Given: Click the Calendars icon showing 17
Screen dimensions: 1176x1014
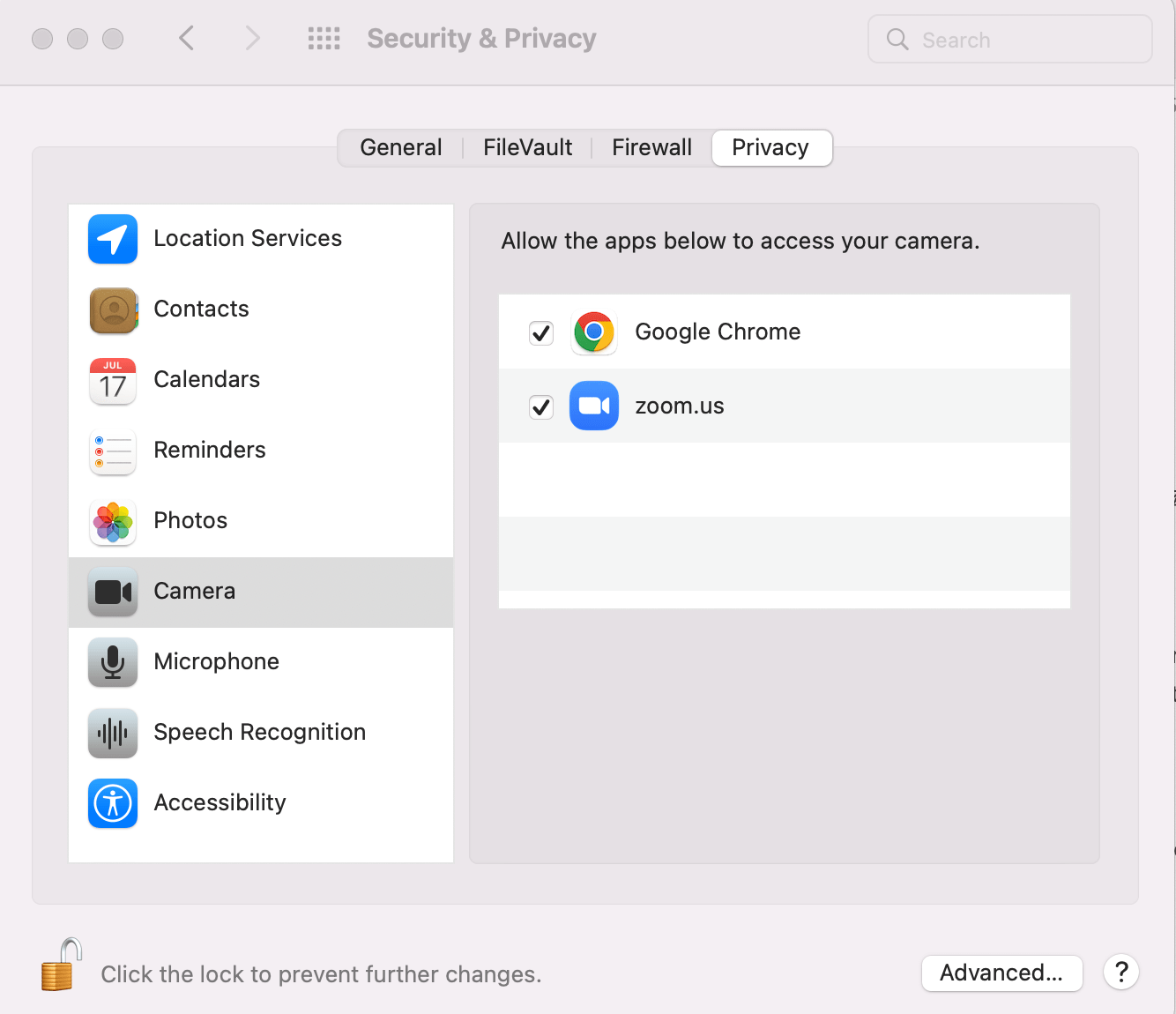Looking at the screenshot, I should (113, 380).
